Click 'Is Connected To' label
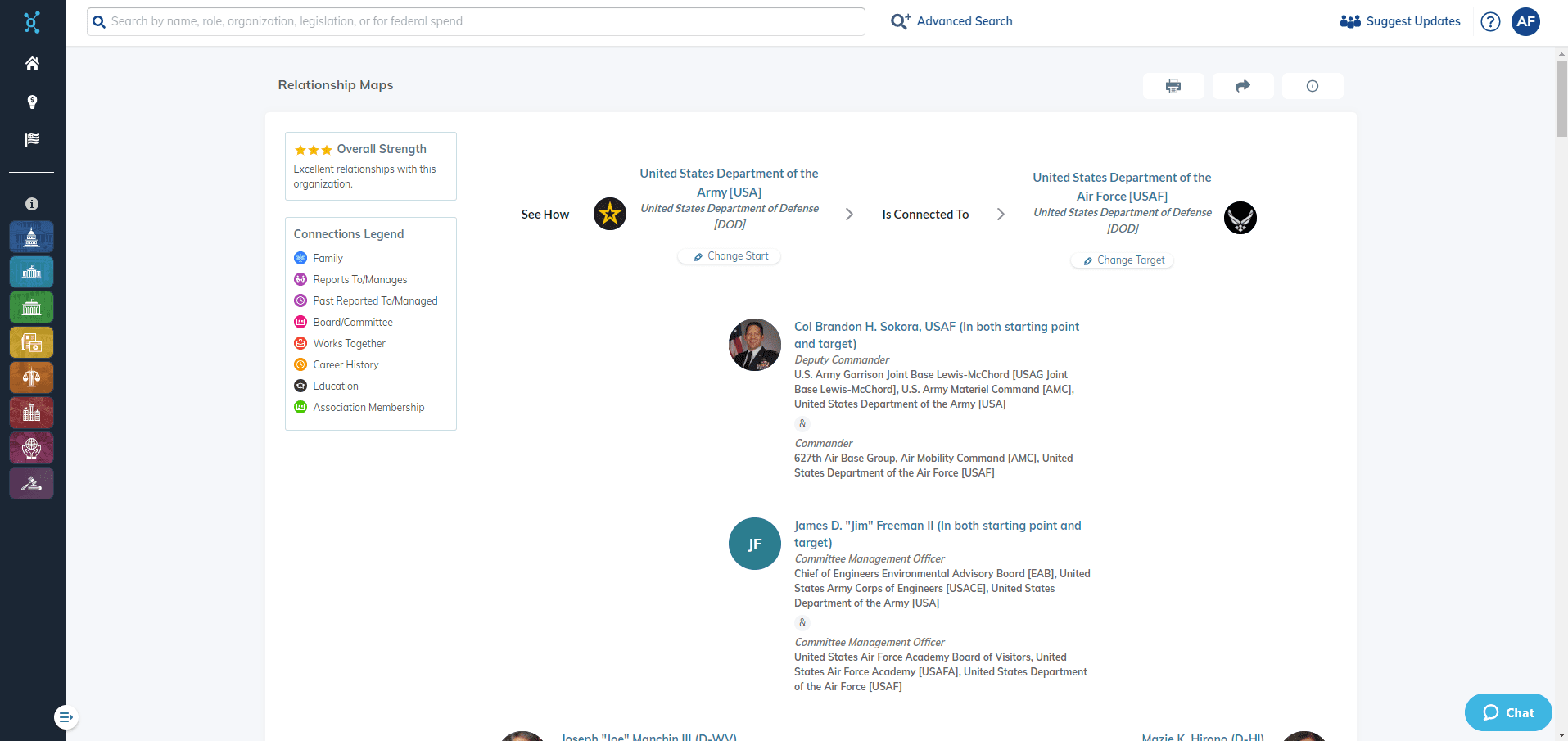The height and width of the screenshot is (741, 1568). (x=925, y=215)
